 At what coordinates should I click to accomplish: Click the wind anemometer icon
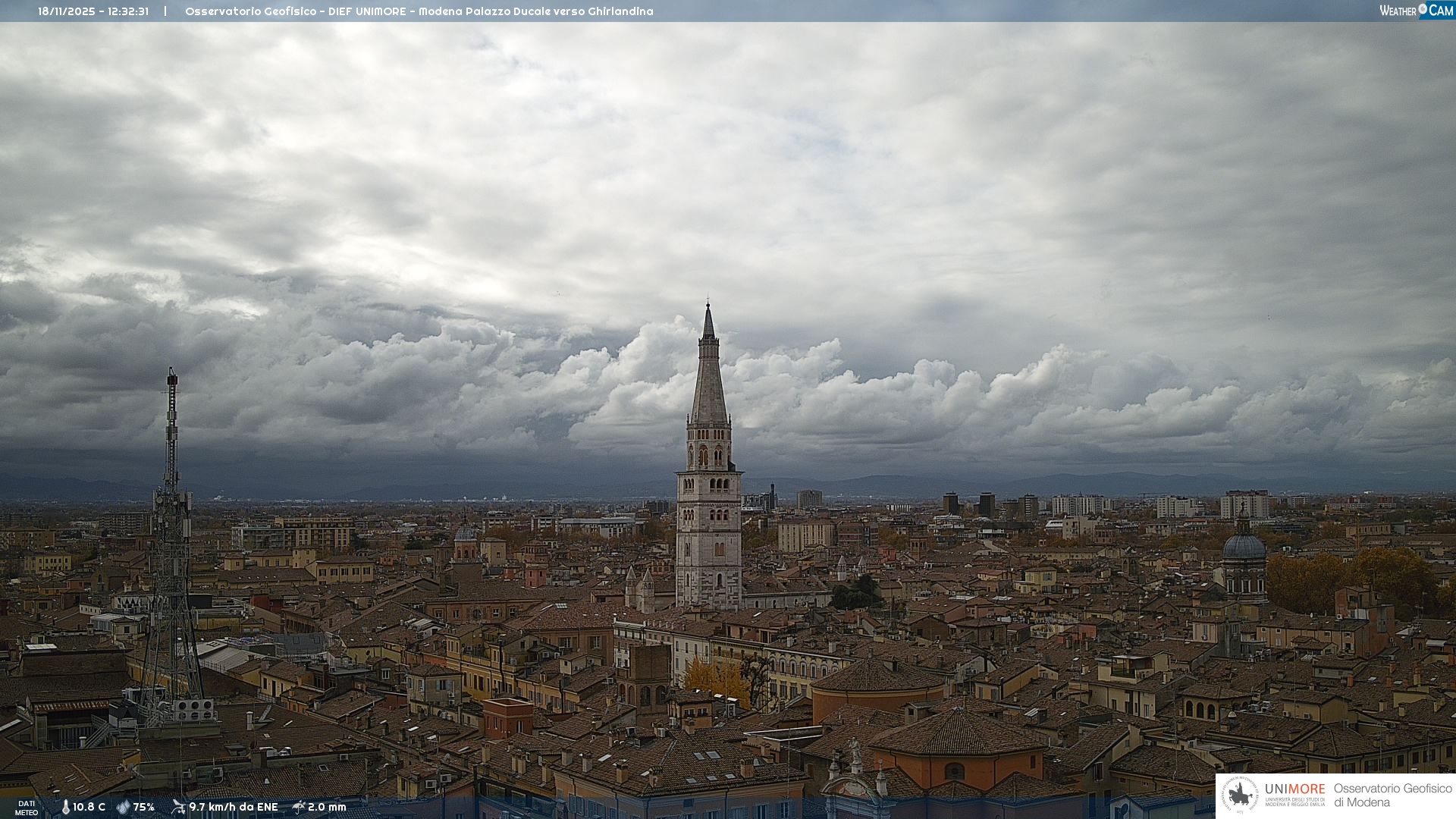pyautogui.click(x=178, y=807)
